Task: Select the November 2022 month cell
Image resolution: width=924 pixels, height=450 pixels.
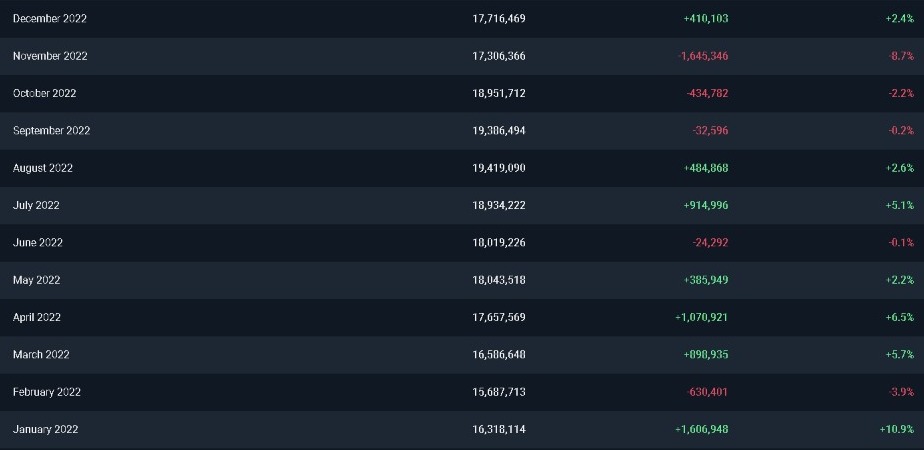Action: tap(50, 56)
